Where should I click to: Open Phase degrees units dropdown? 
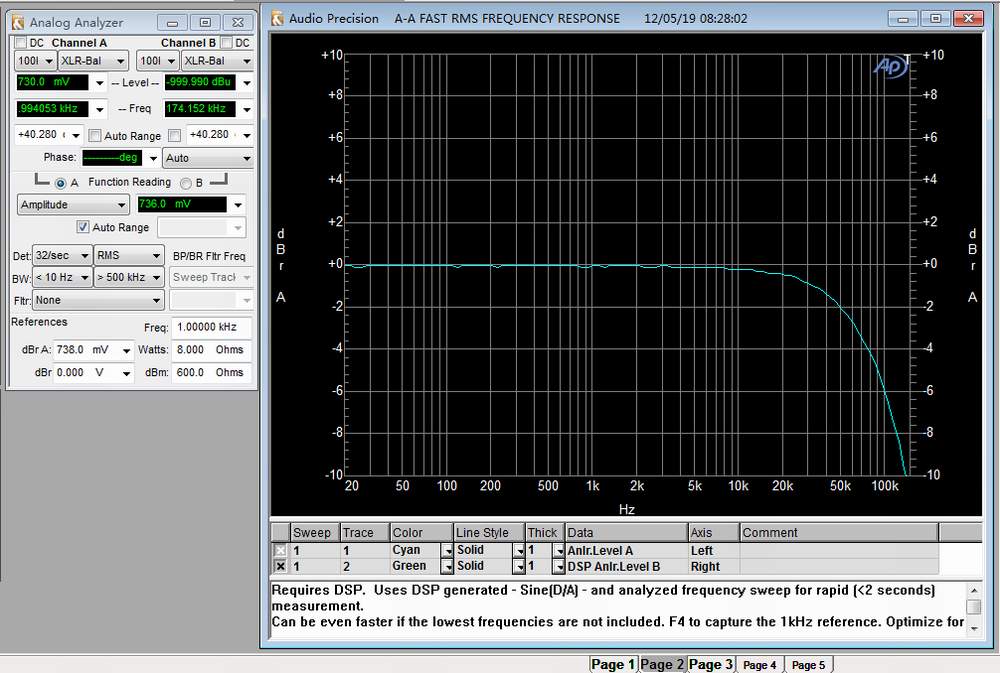coord(153,158)
